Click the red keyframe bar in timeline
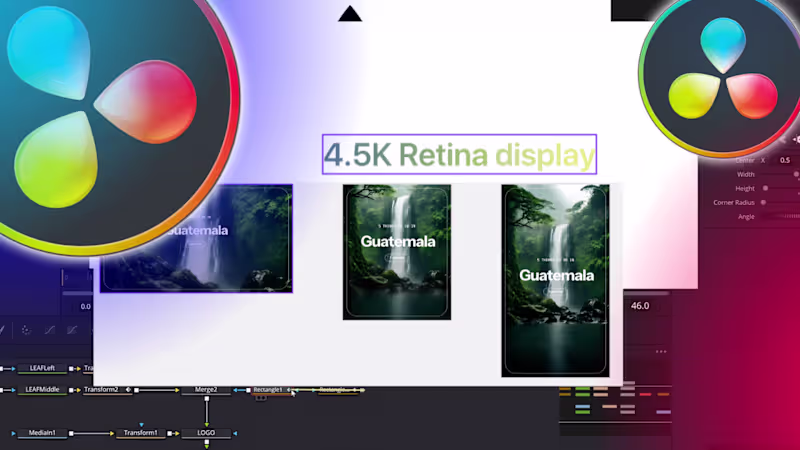This screenshot has width=800, height=450. click(645, 394)
